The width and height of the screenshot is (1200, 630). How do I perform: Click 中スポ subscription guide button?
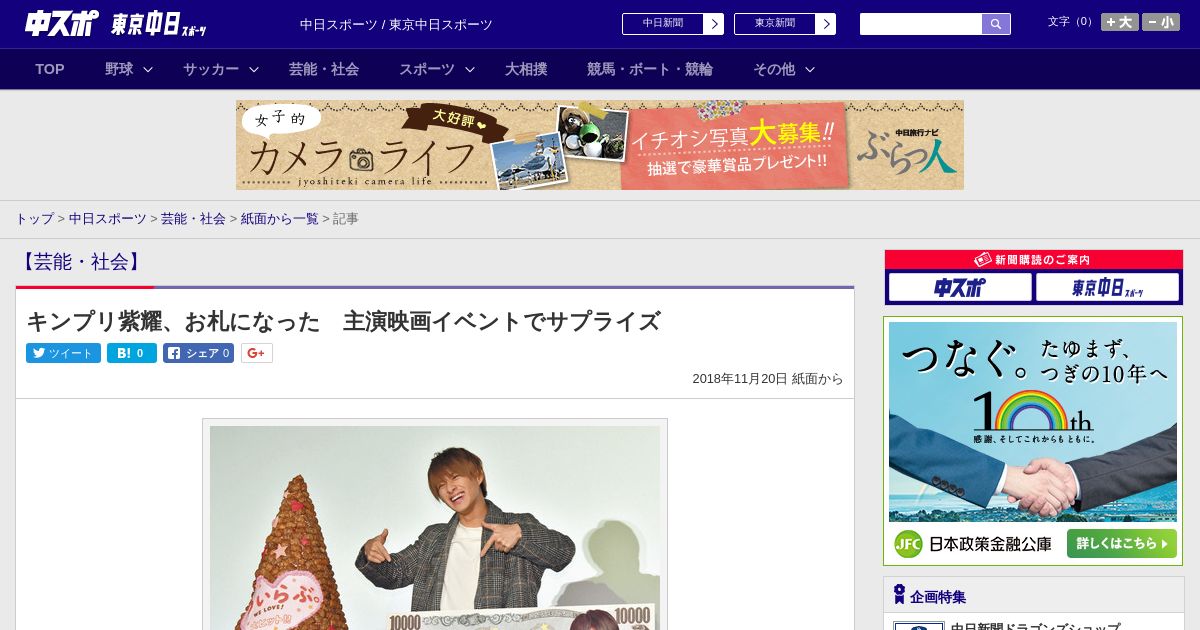click(x=960, y=288)
